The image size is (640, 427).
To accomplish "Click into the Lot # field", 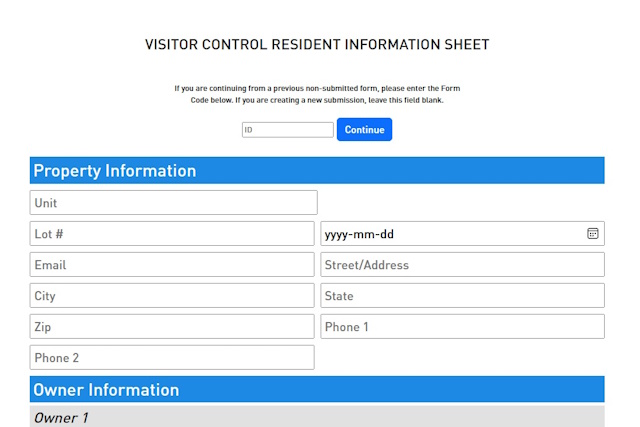I will point(172,234).
